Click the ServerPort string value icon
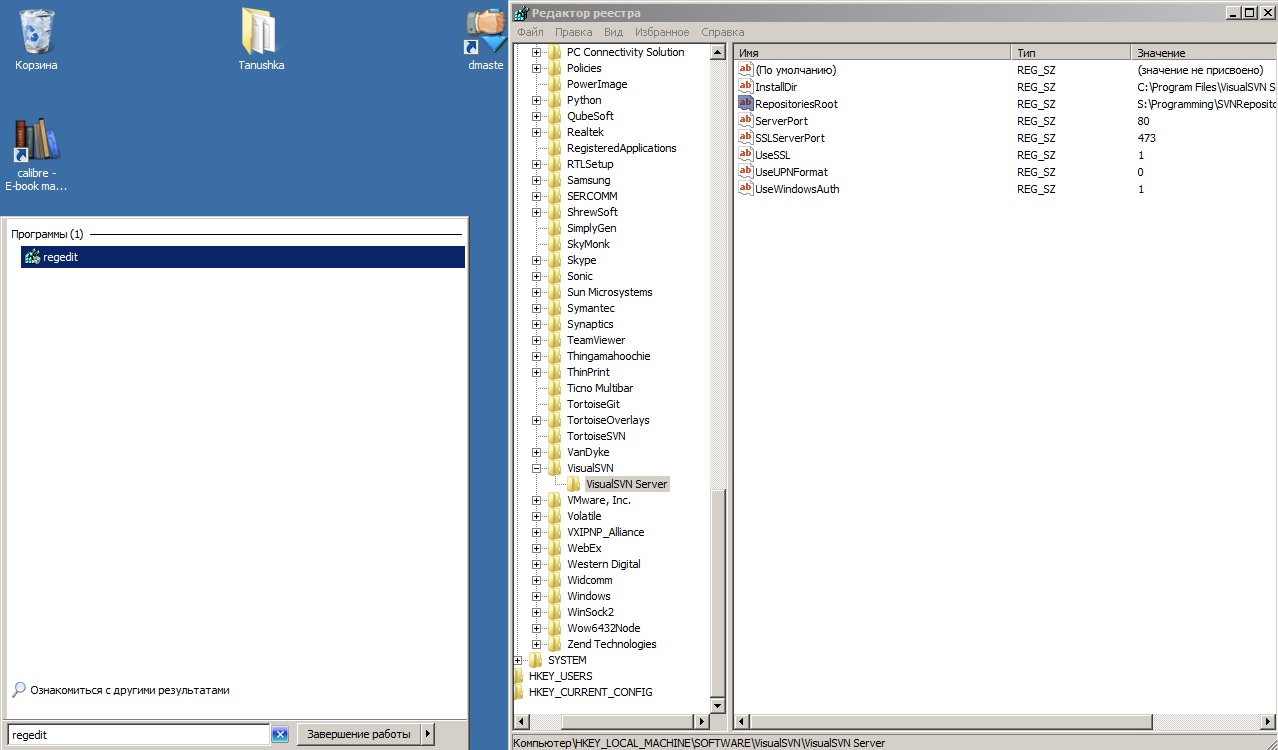Viewport: 1278px width, 750px height. (x=745, y=121)
